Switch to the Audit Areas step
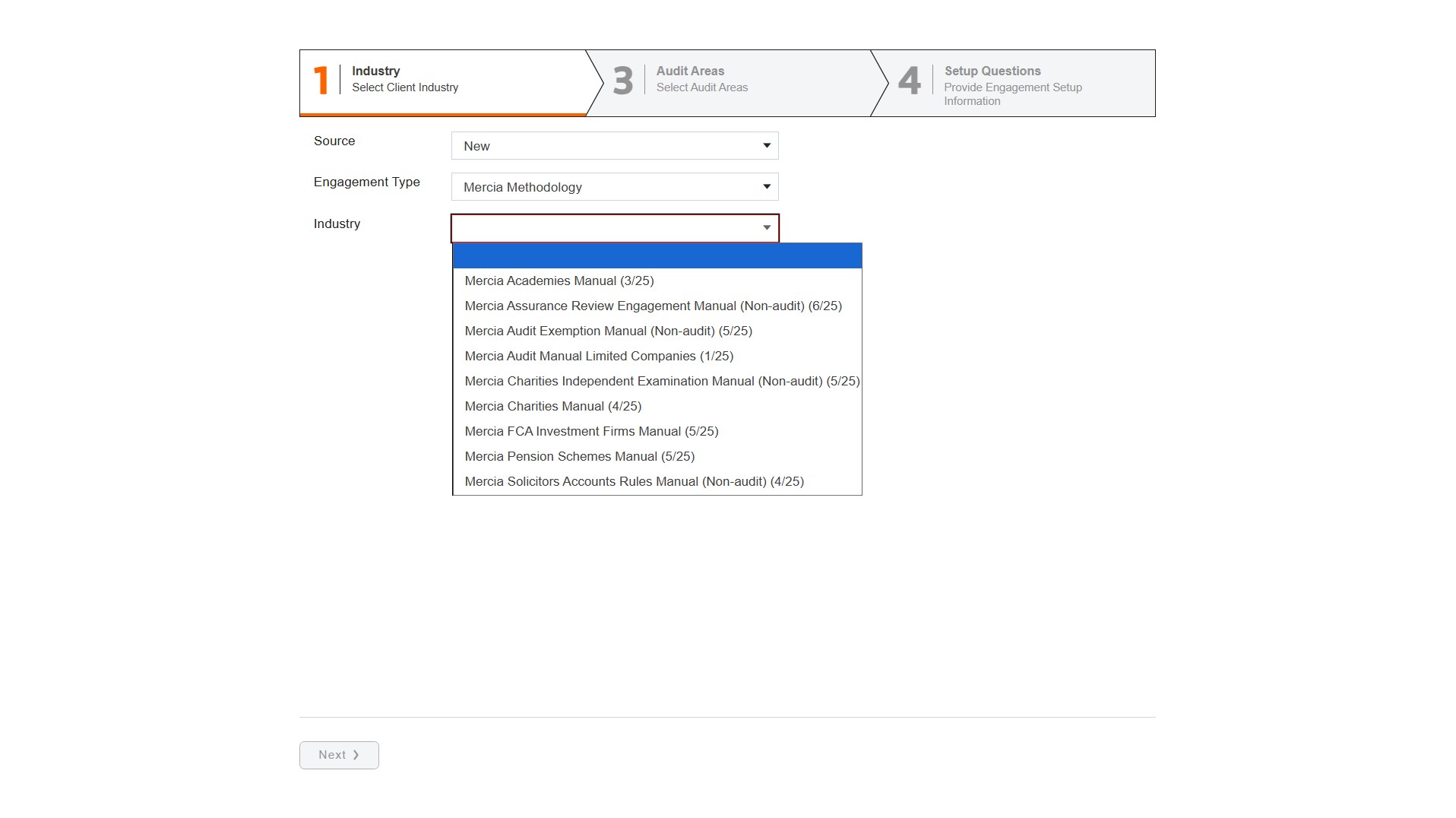This screenshot has height=818, width=1456. click(x=701, y=79)
